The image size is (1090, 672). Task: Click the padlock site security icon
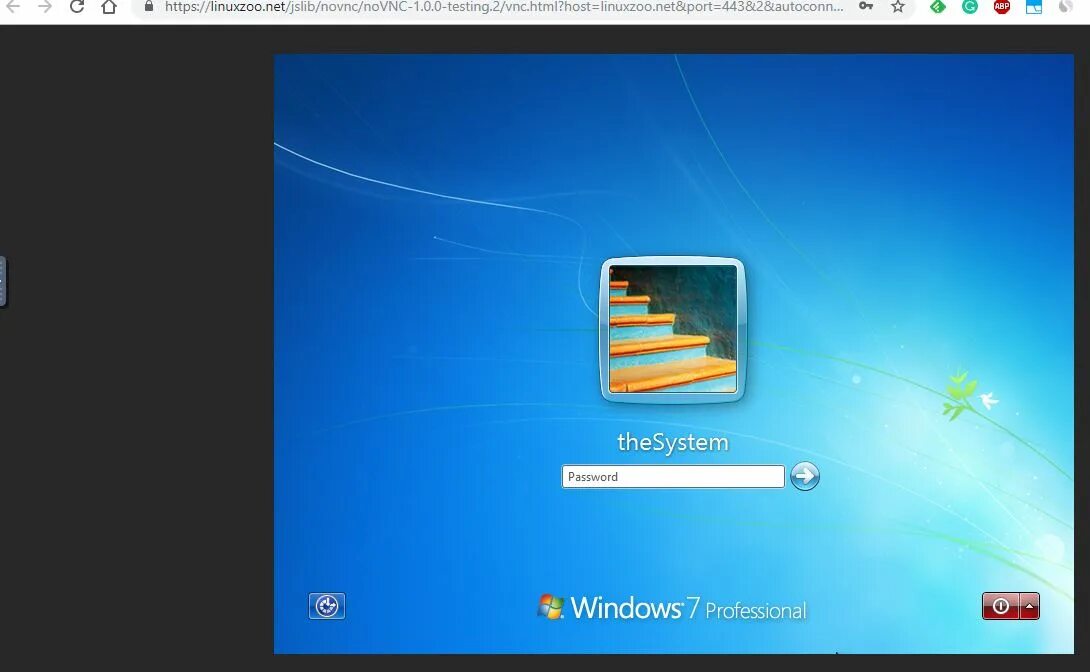(x=149, y=6)
